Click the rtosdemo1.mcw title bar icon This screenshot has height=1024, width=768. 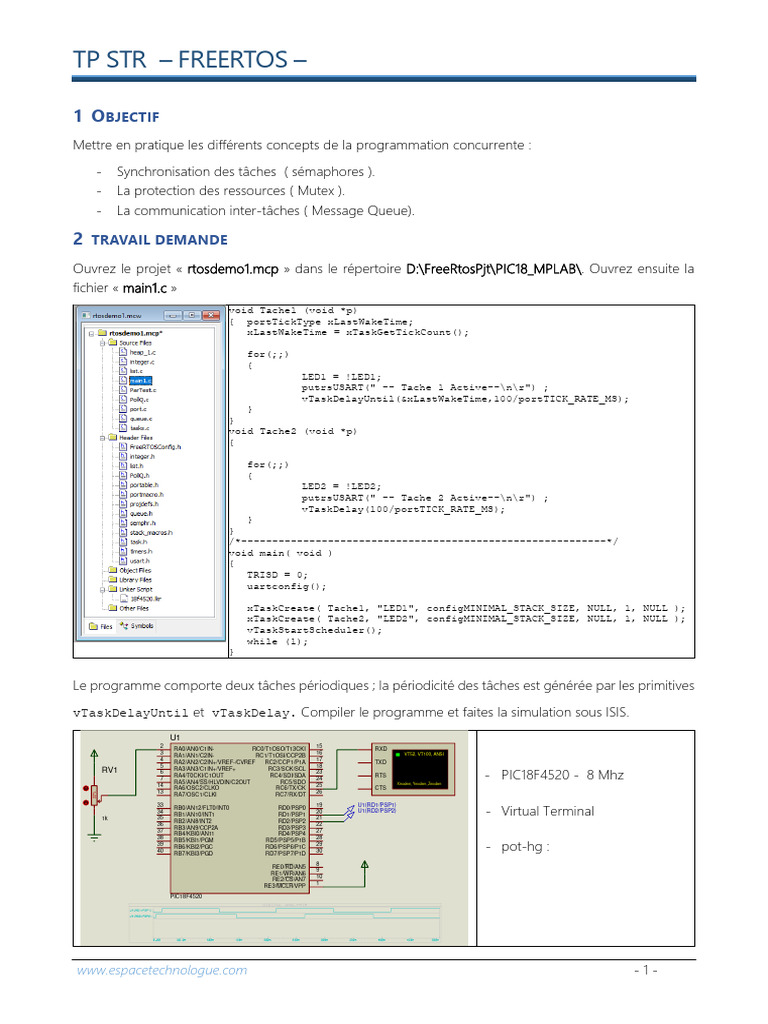point(86,315)
